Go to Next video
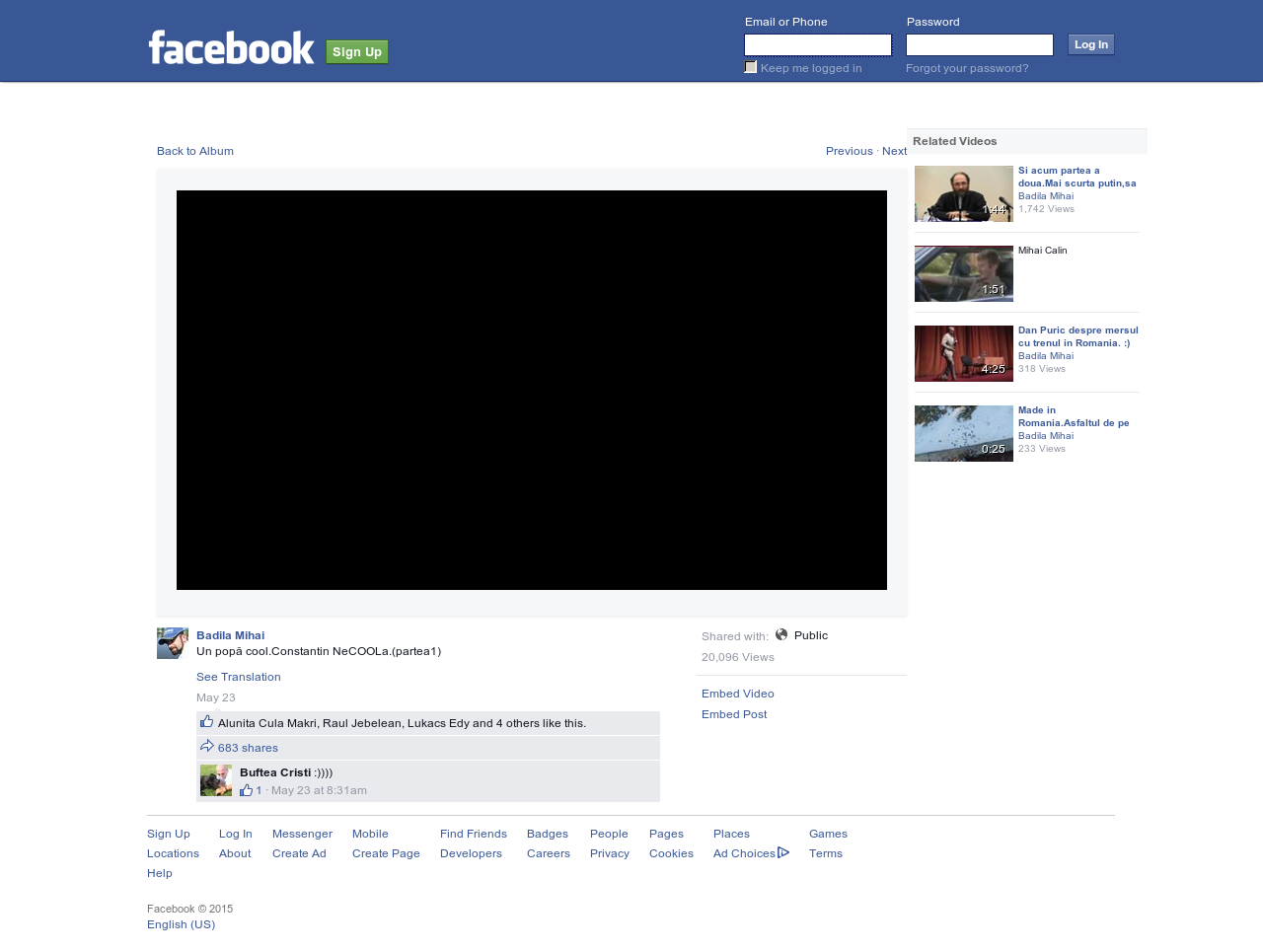This screenshot has height=952, width=1263. (894, 151)
